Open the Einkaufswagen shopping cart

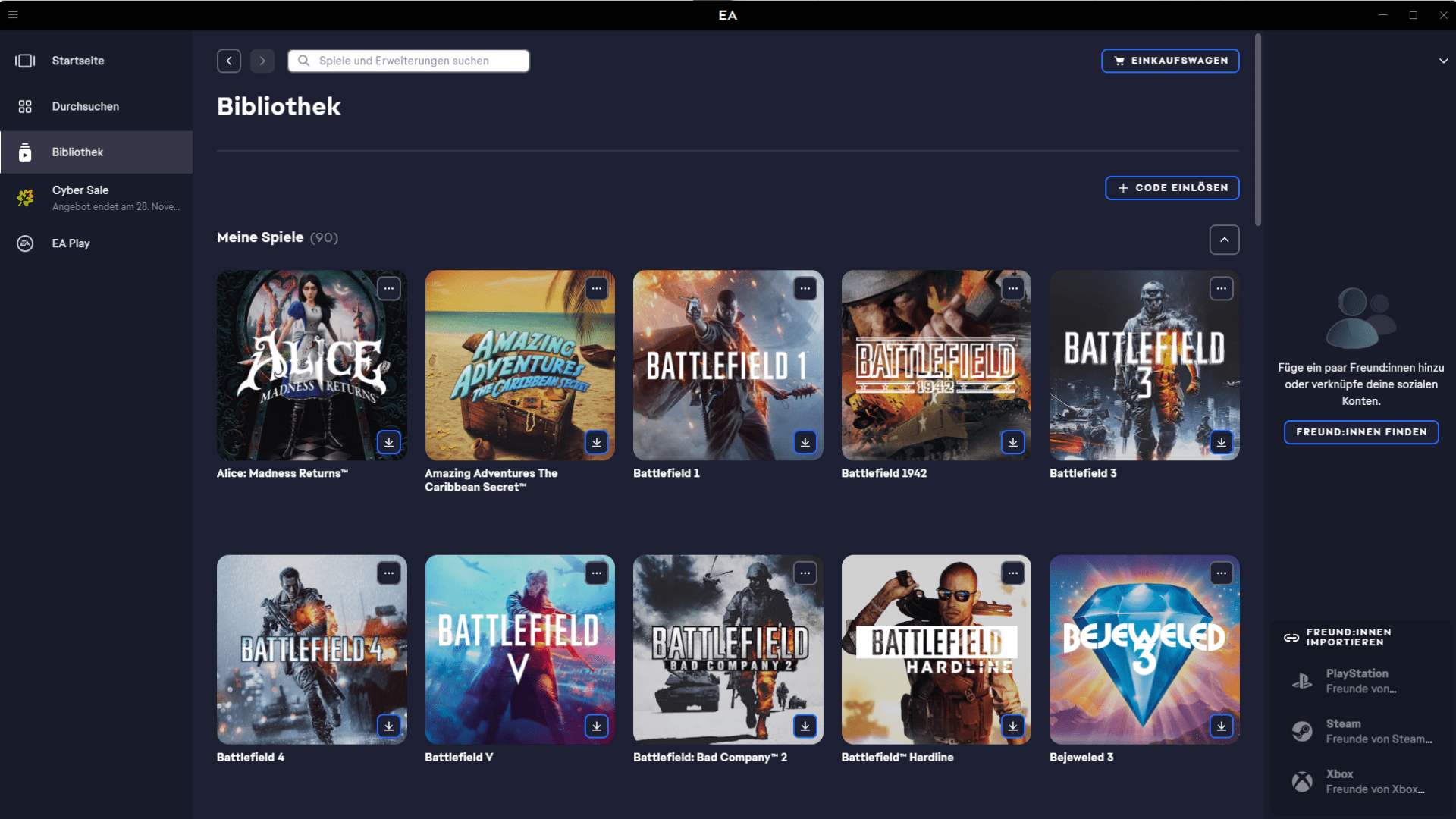(1170, 61)
